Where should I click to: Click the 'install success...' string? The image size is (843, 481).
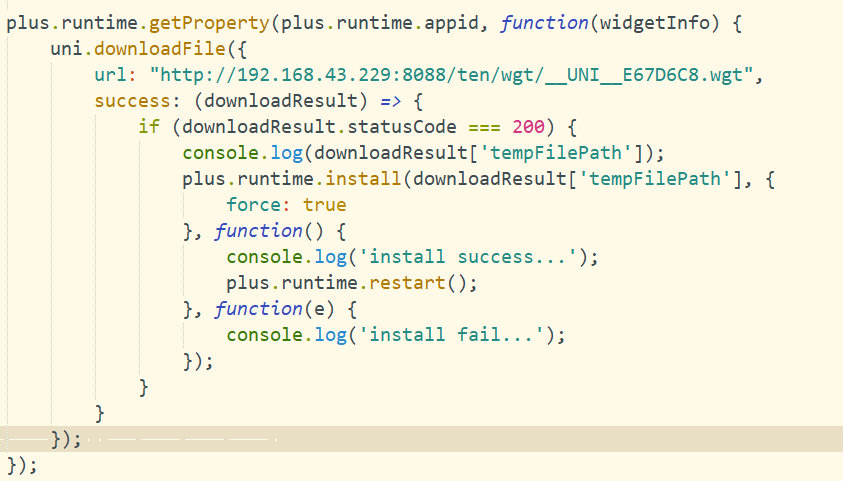coord(468,257)
